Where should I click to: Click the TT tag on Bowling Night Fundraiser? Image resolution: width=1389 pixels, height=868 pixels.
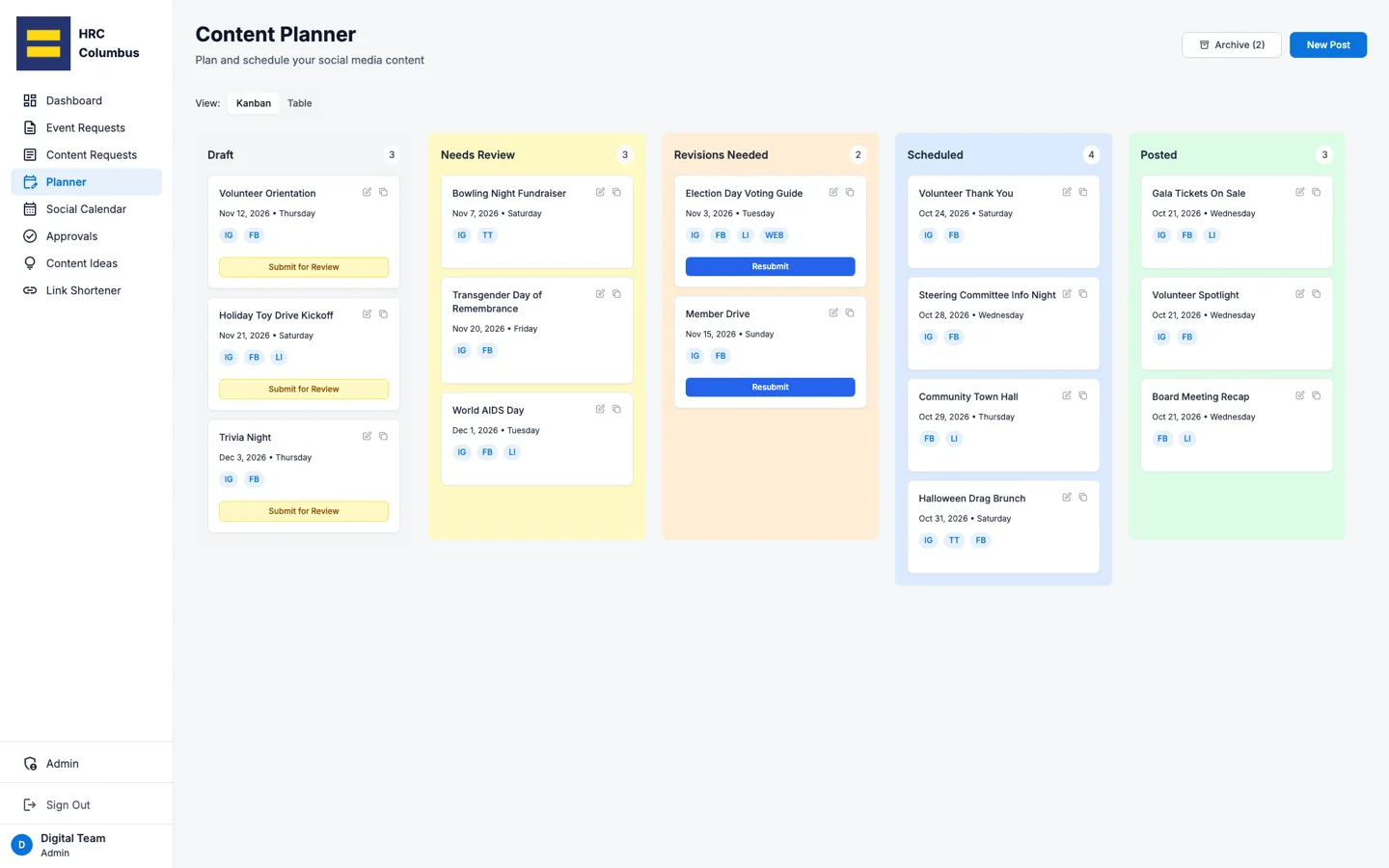click(488, 235)
